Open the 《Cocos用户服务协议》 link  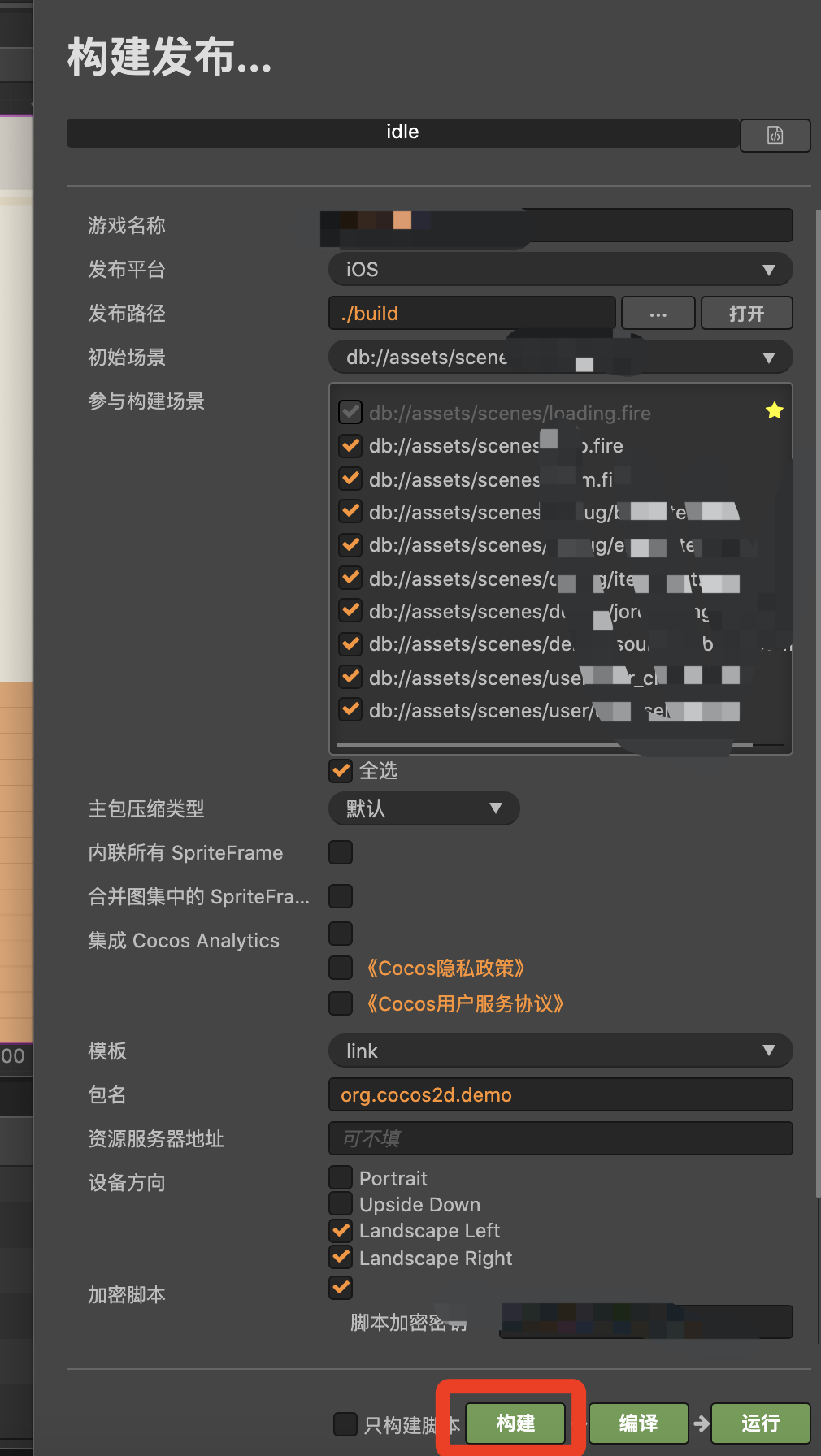click(x=465, y=1004)
